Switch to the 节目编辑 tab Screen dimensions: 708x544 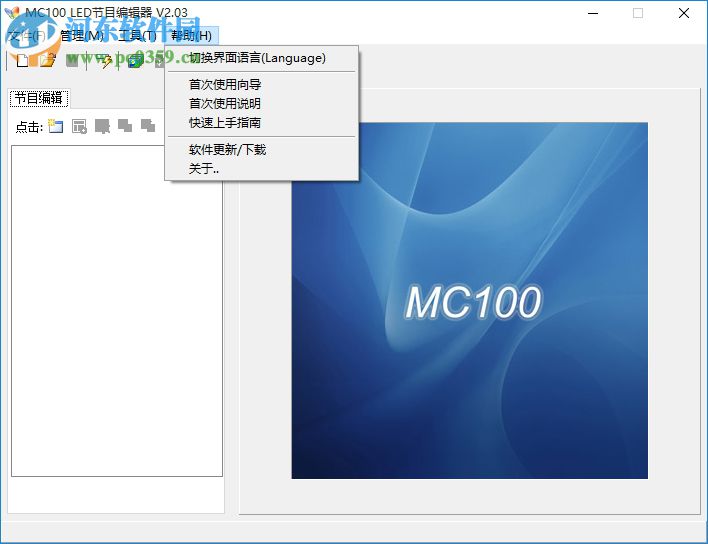coord(39,98)
